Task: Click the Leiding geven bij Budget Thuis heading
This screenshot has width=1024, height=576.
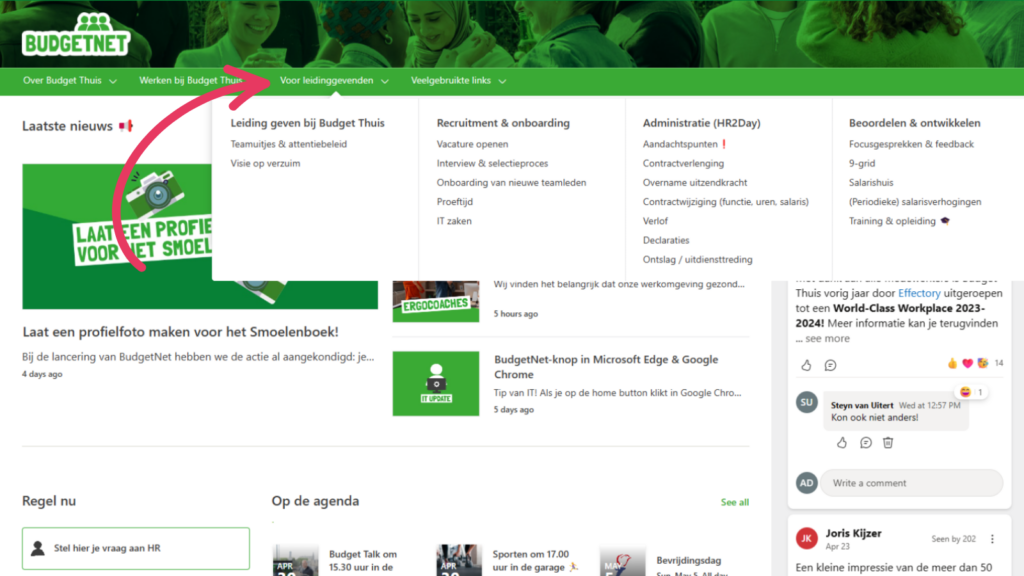Action: (x=308, y=123)
